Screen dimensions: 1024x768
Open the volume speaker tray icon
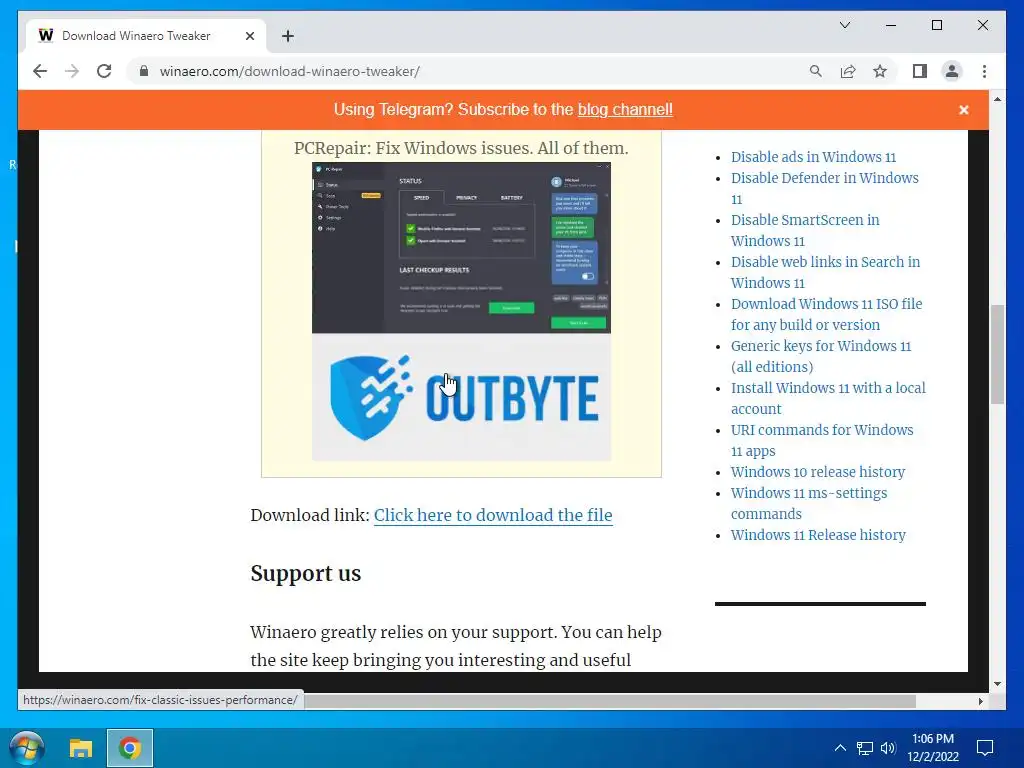pyautogui.click(x=888, y=748)
